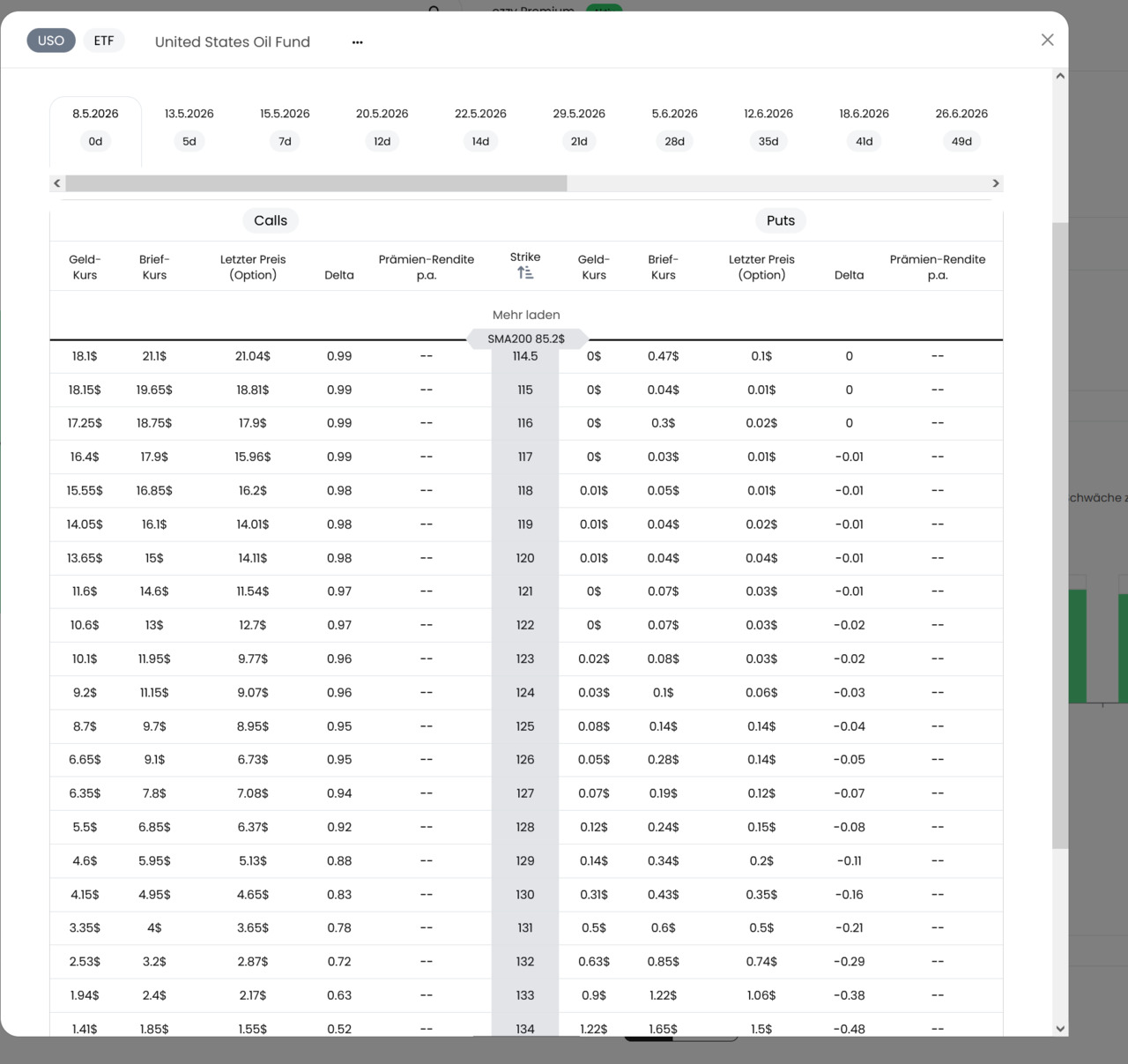Click the USO ticker badge
This screenshot has height=1064, width=1128.
[x=51, y=41]
